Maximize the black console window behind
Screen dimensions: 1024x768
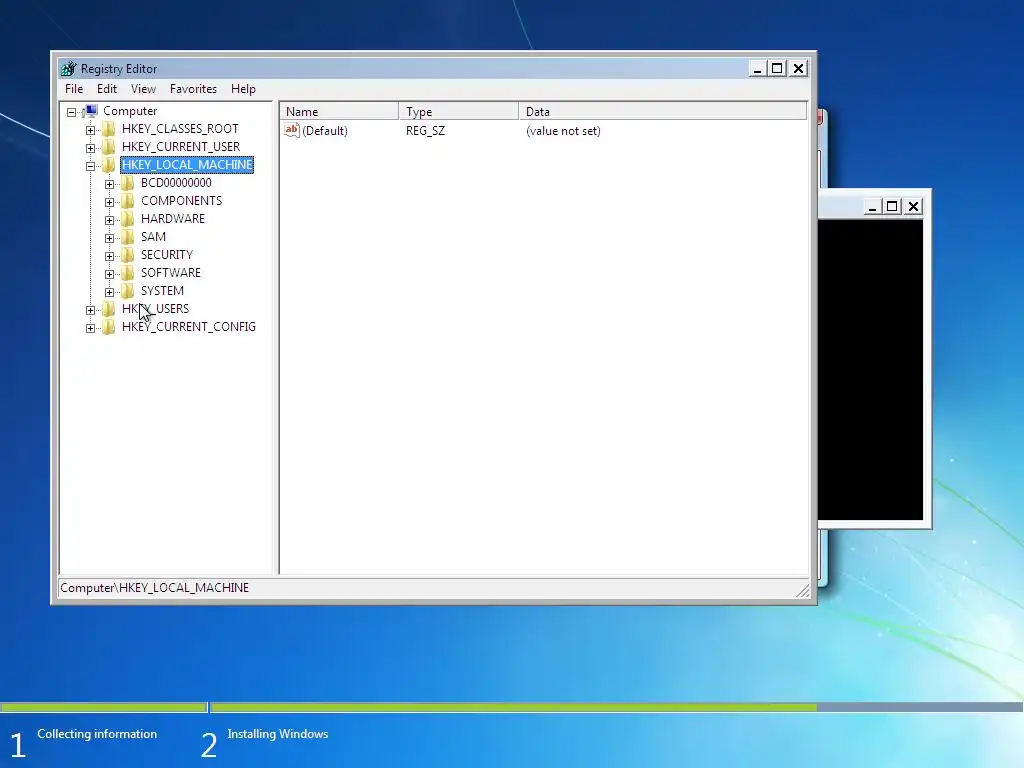coord(892,206)
